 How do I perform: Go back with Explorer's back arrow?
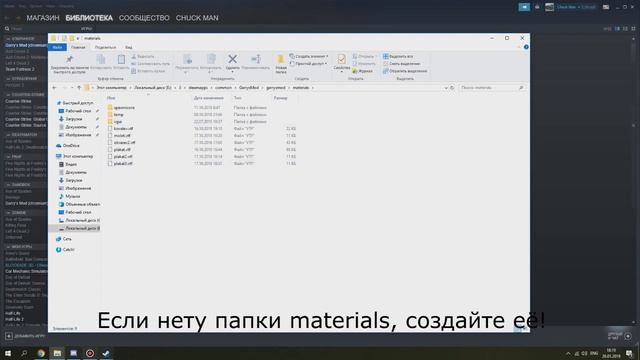pyautogui.click(x=54, y=88)
